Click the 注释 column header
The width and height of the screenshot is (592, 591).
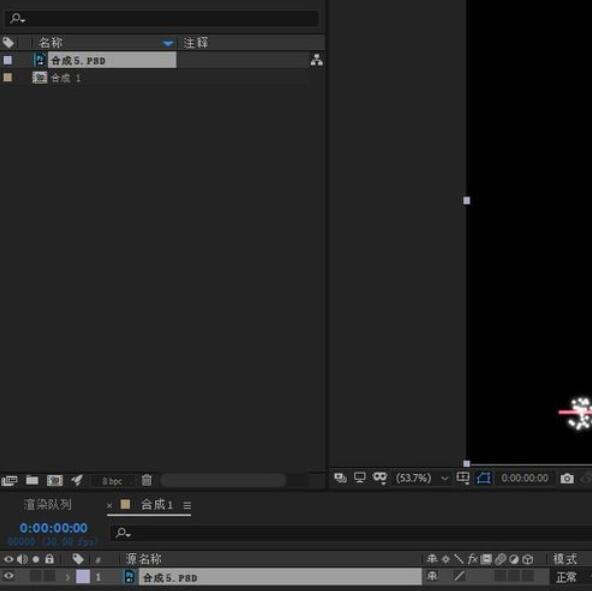(x=196, y=42)
